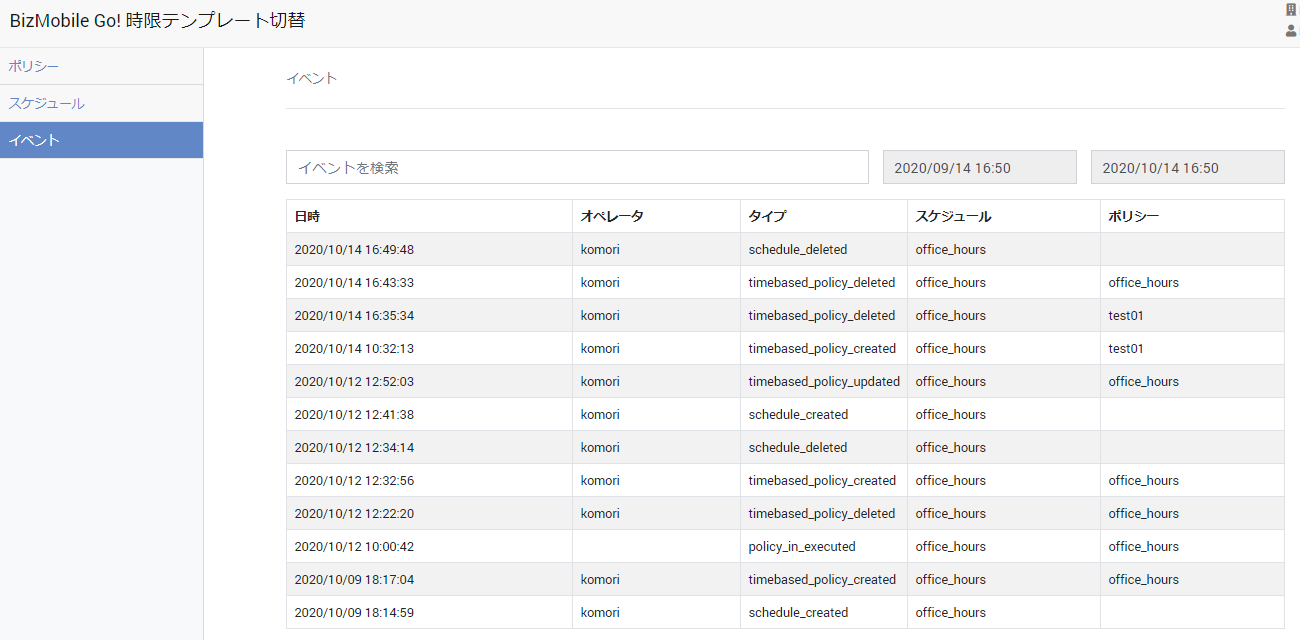Click the timebased_policy_updated event type cell
This screenshot has height=640, width=1300.
click(824, 381)
